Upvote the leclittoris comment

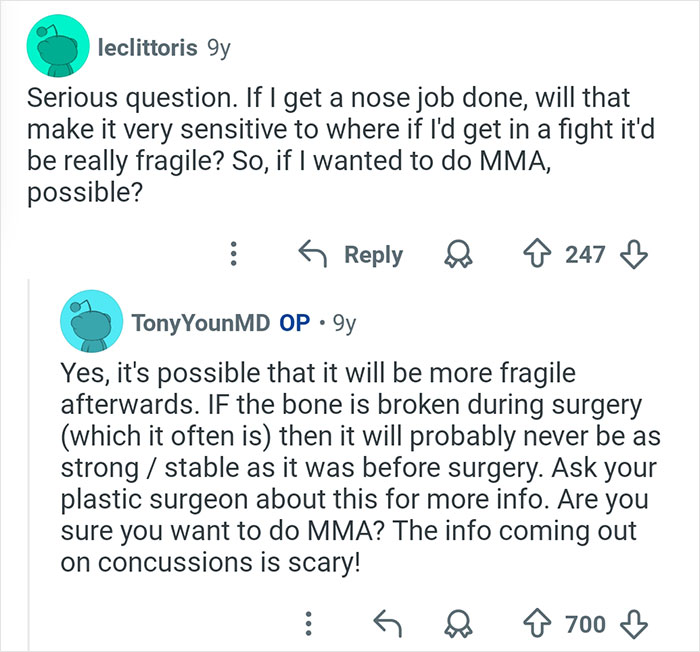point(543,254)
